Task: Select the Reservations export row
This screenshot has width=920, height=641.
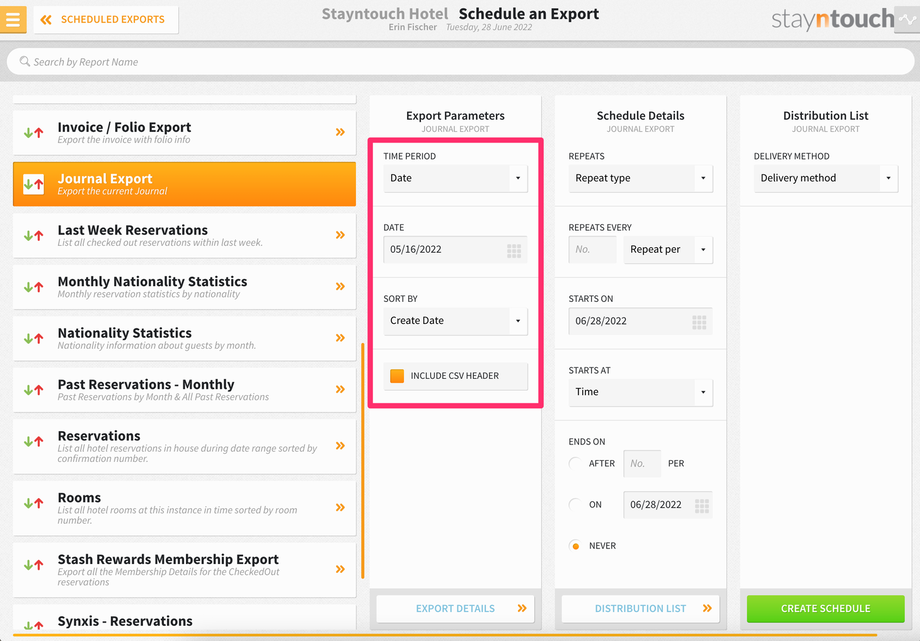Action: tap(184, 446)
